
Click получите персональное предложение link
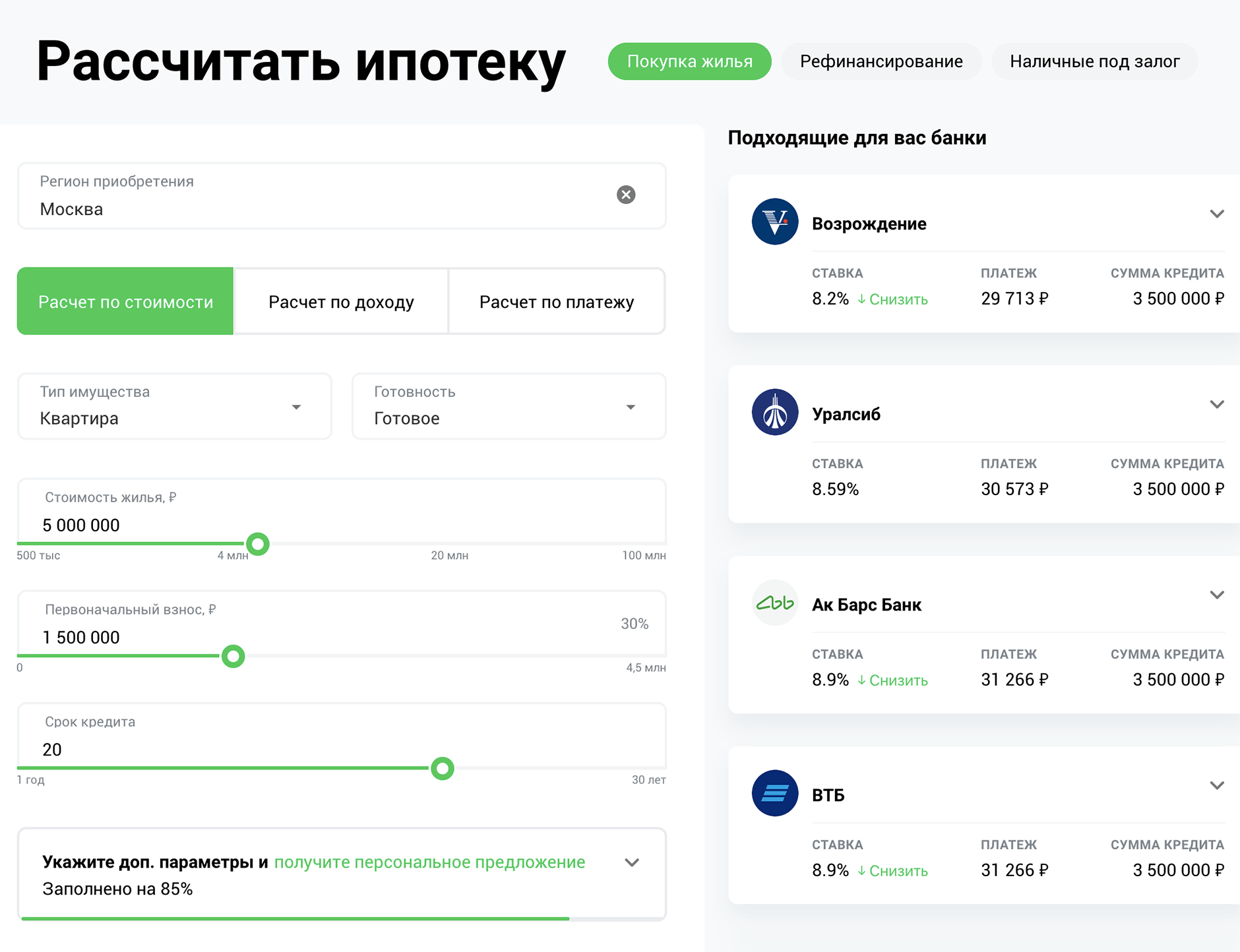pyautogui.click(x=429, y=862)
